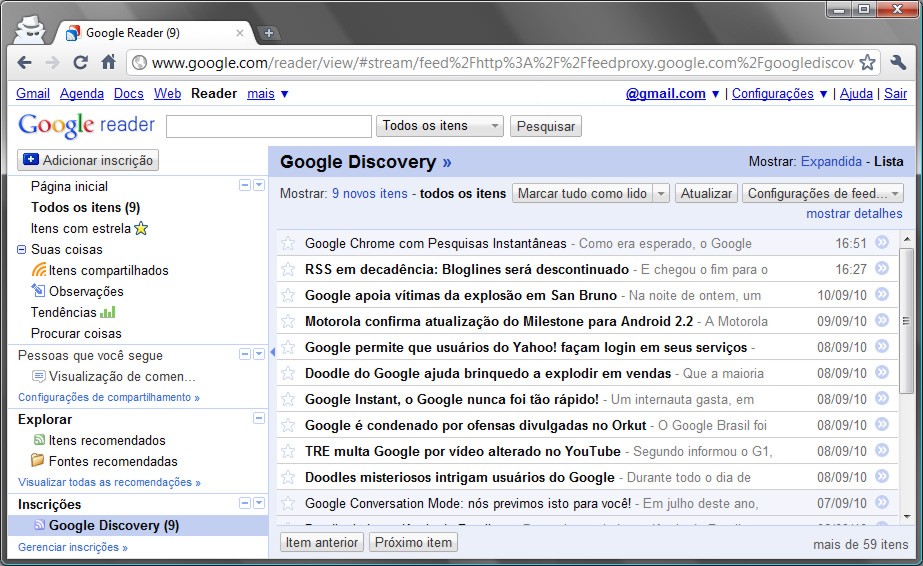Open original article for RSS em decadência

coord(882,268)
